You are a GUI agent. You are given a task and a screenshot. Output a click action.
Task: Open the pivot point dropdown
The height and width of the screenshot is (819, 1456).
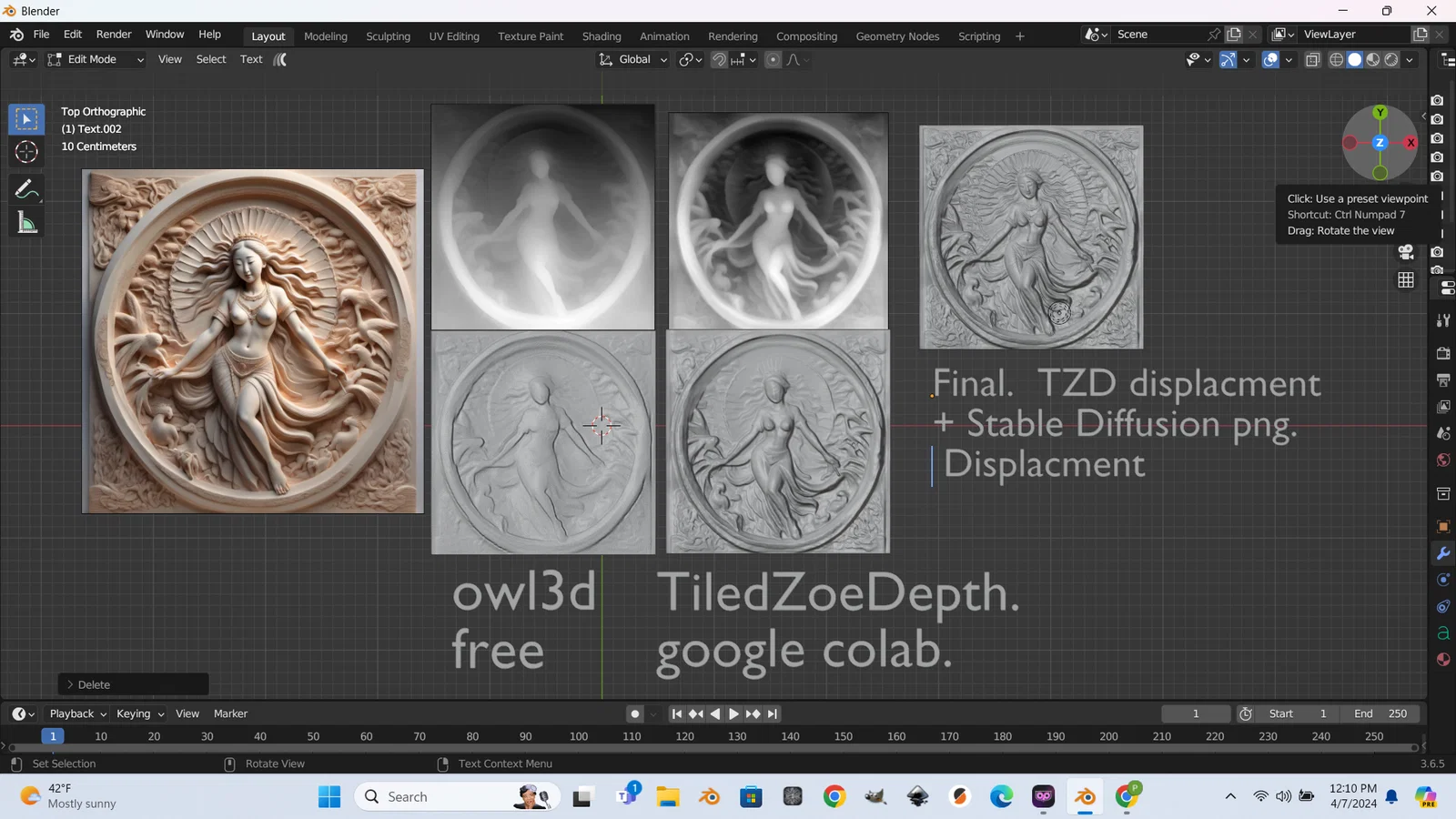tap(691, 60)
